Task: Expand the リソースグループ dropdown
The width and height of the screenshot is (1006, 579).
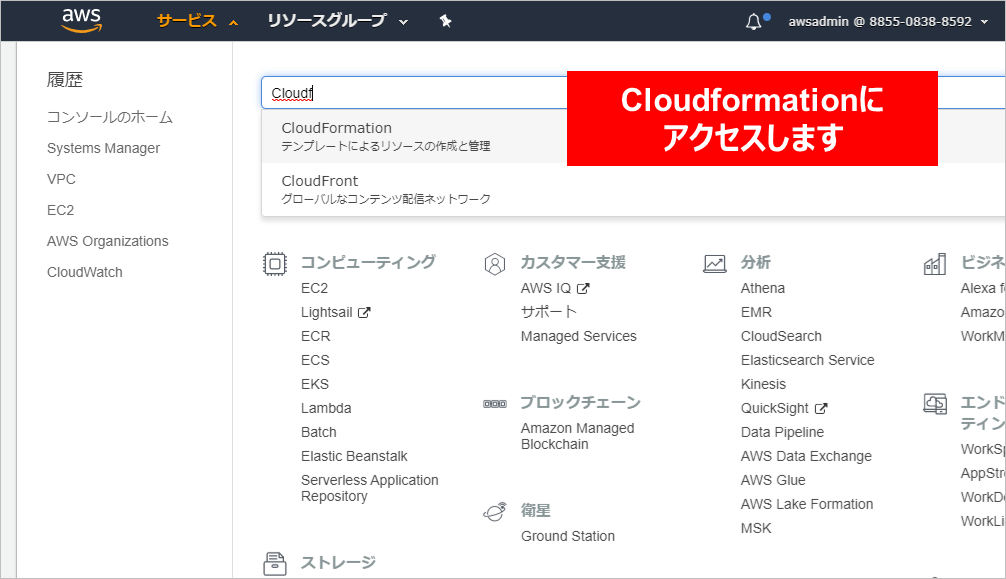Action: (x=337, y=21)
